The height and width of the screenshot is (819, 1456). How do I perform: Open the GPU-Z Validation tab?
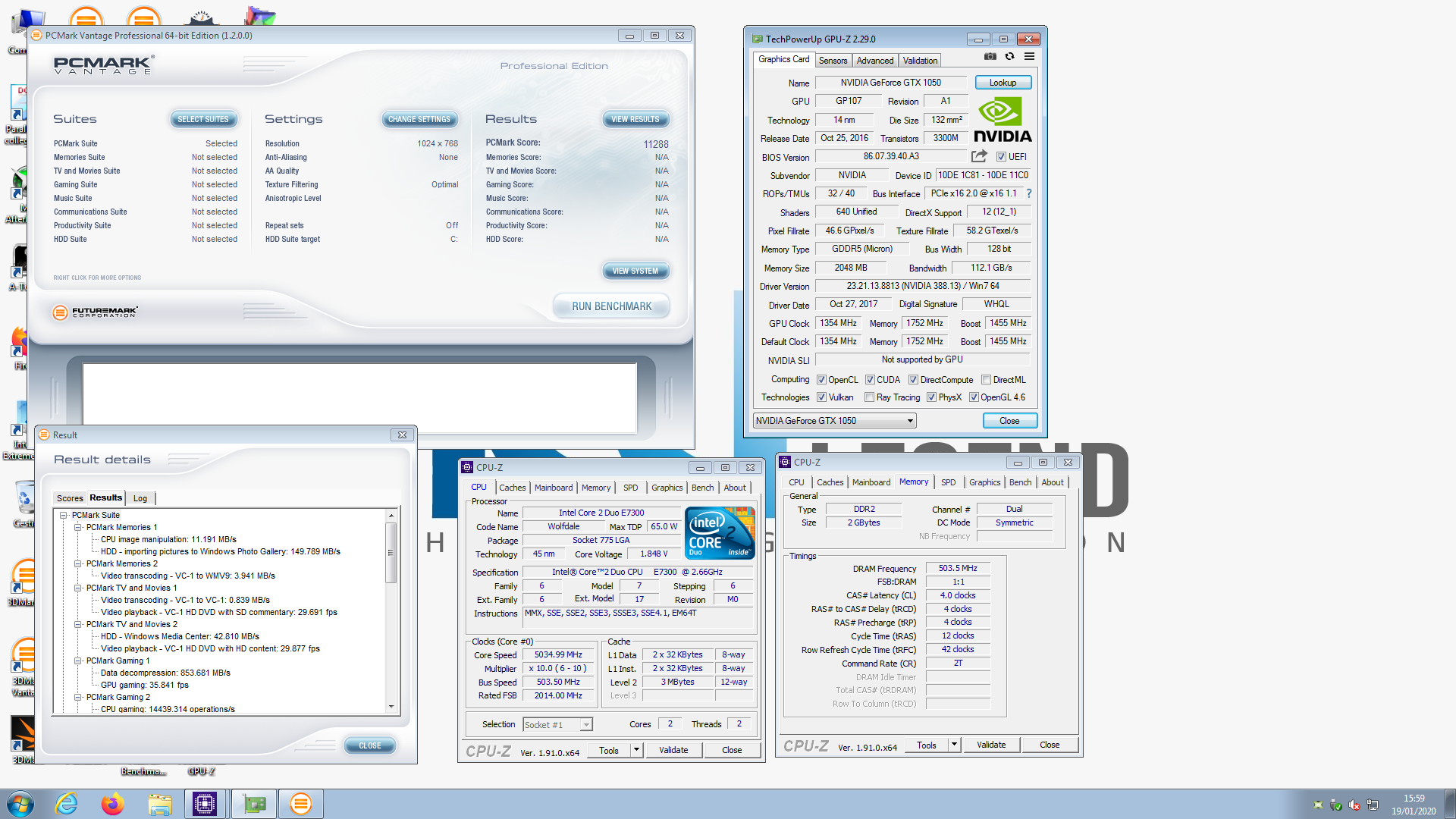point(920,61)
